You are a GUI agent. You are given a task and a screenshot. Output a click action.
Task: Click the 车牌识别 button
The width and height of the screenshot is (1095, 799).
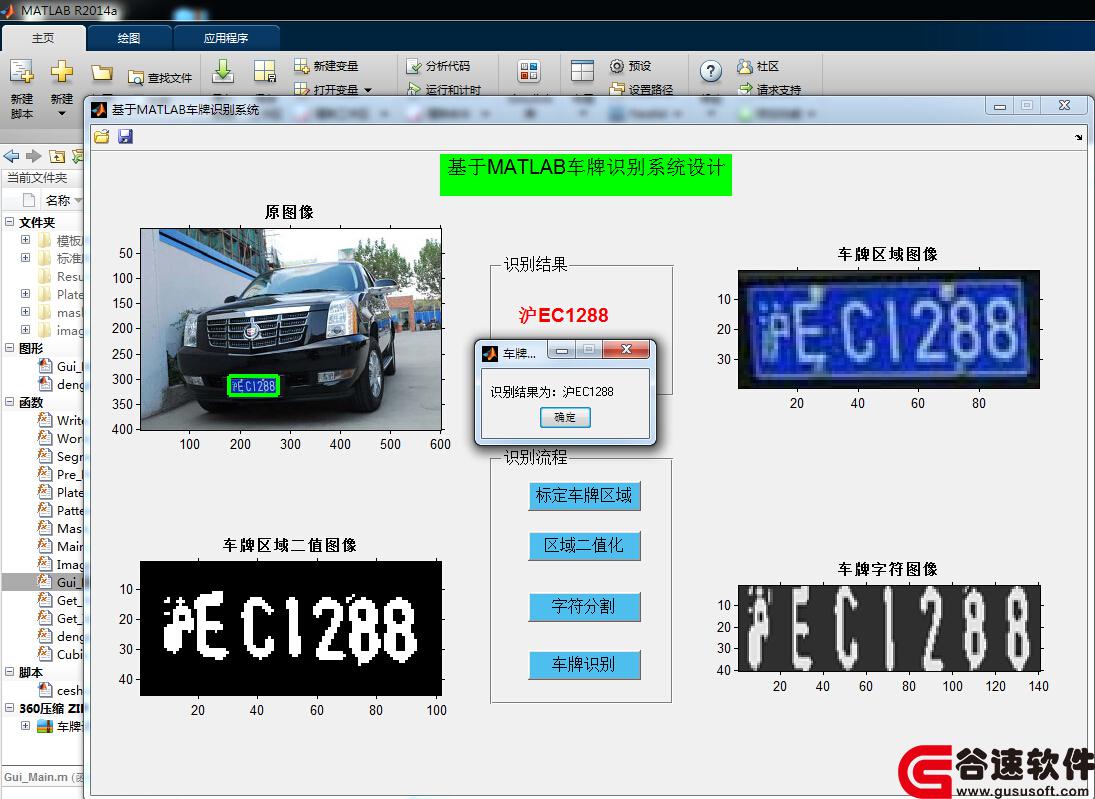(x=584, y=664)
